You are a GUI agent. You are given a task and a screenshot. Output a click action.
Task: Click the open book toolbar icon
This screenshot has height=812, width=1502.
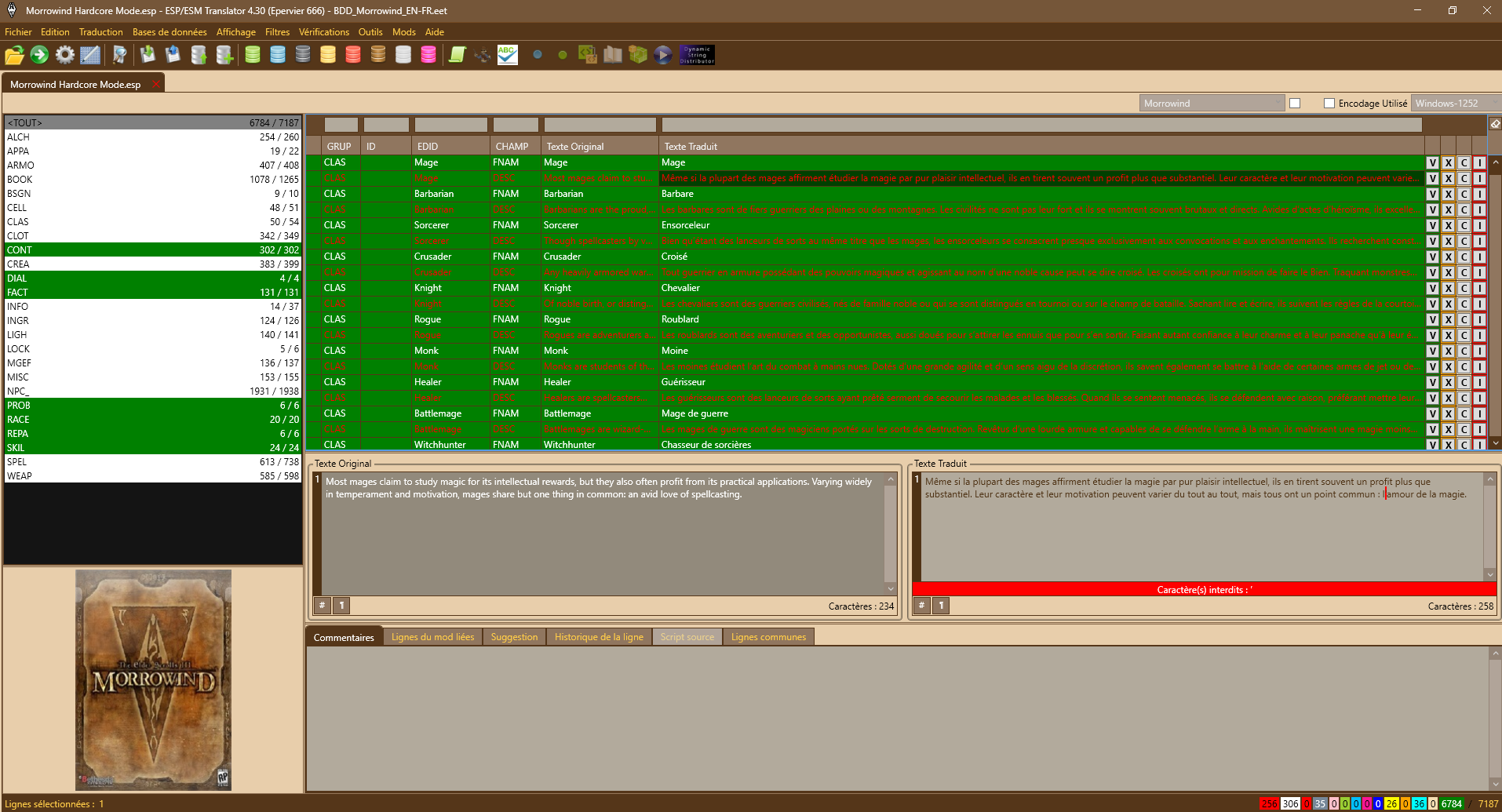click(613, 55)
